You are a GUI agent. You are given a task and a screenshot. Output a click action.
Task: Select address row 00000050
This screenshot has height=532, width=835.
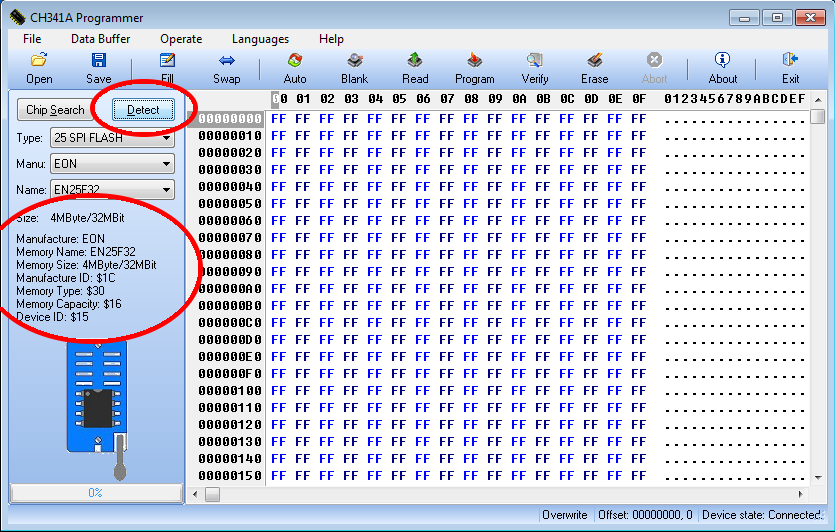click(230, 204)
